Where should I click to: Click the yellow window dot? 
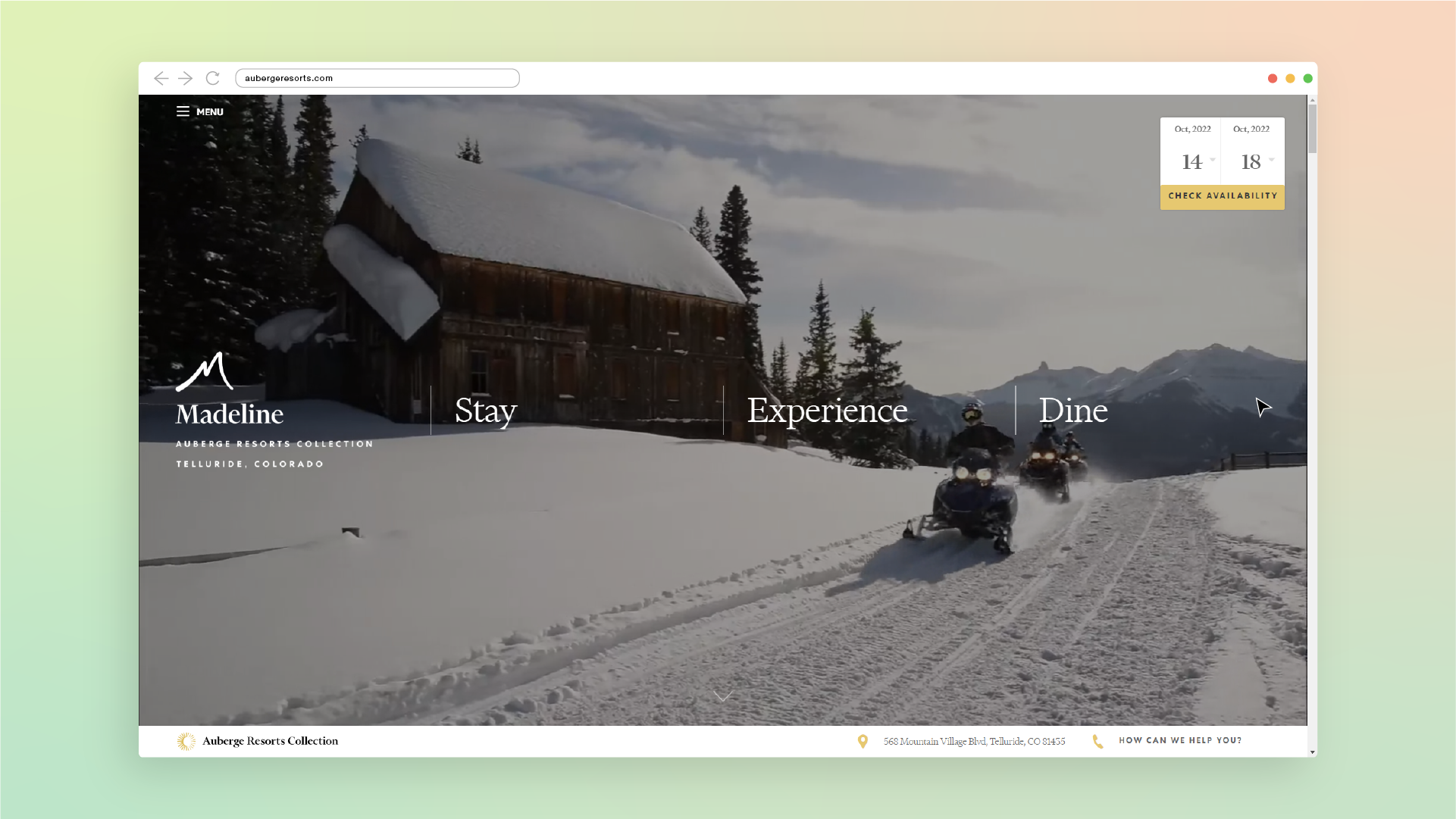(1290, 78)
